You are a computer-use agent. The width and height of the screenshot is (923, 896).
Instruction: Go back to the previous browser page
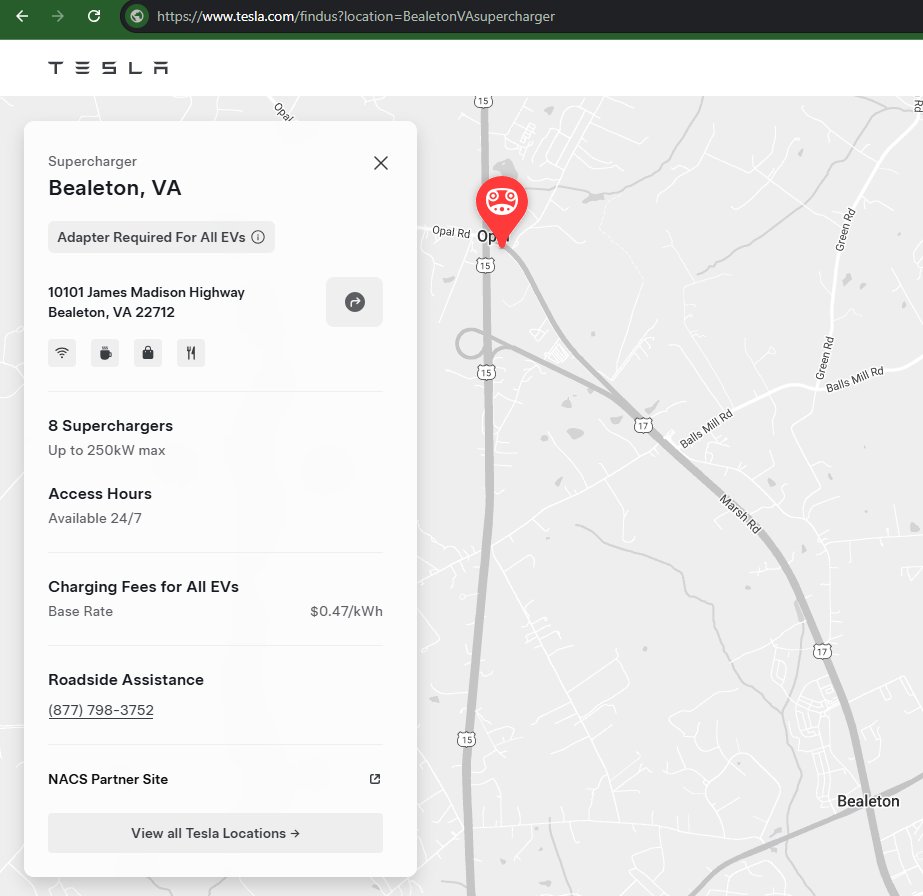pyautogui.click(x=22, y=16)
